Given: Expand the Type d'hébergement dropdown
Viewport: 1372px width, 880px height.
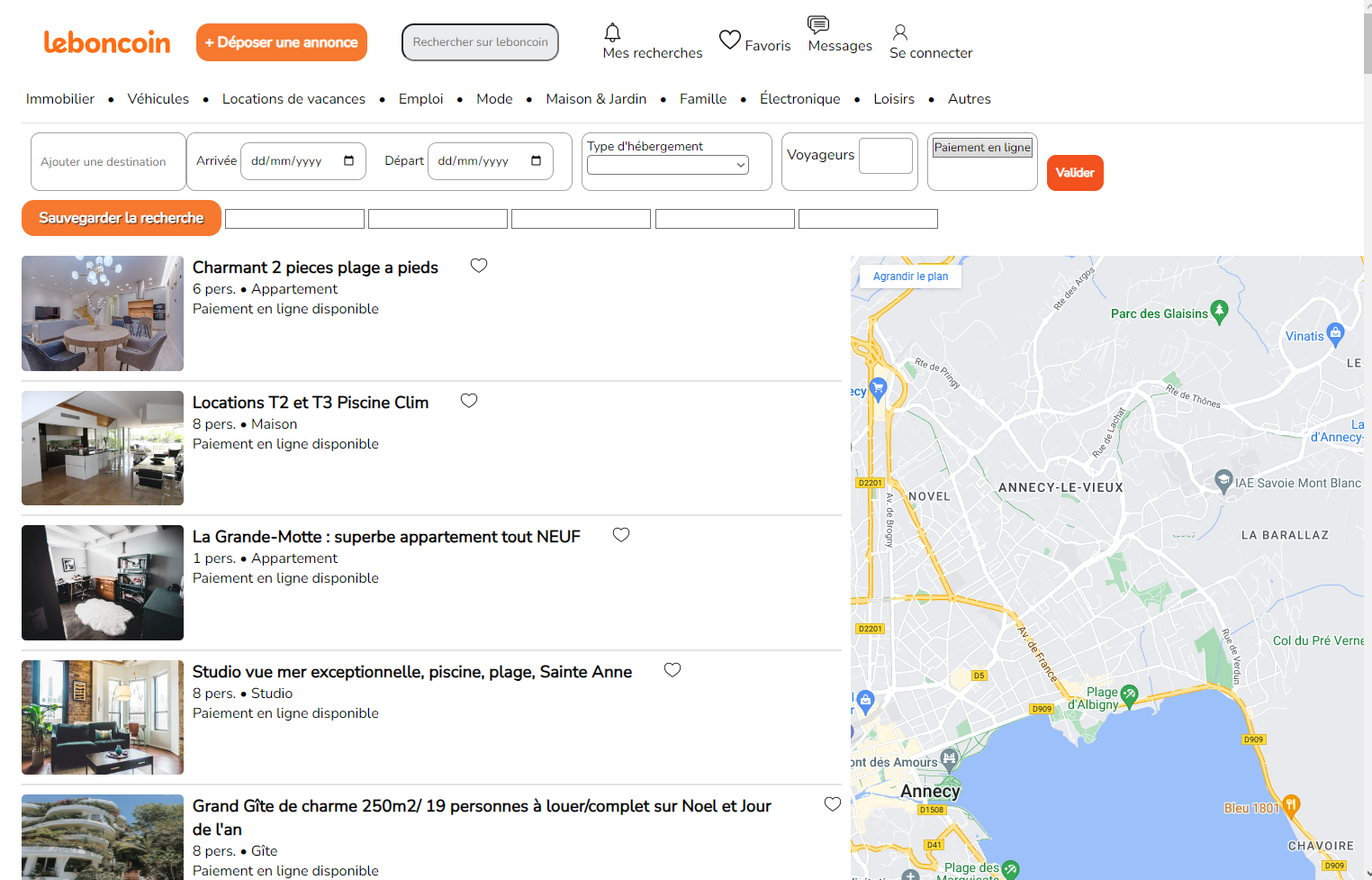Looking at the screenshot, I should point(667,165).
